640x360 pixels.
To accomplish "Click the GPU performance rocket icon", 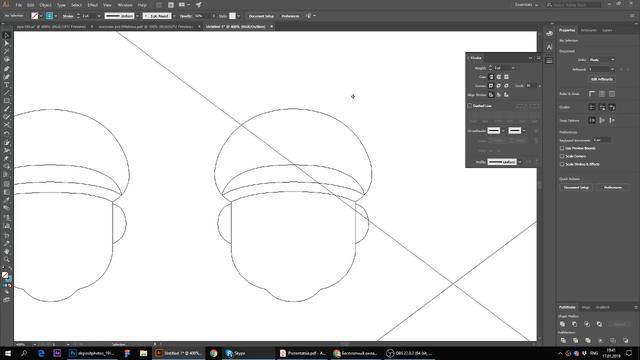I will 198,5.
